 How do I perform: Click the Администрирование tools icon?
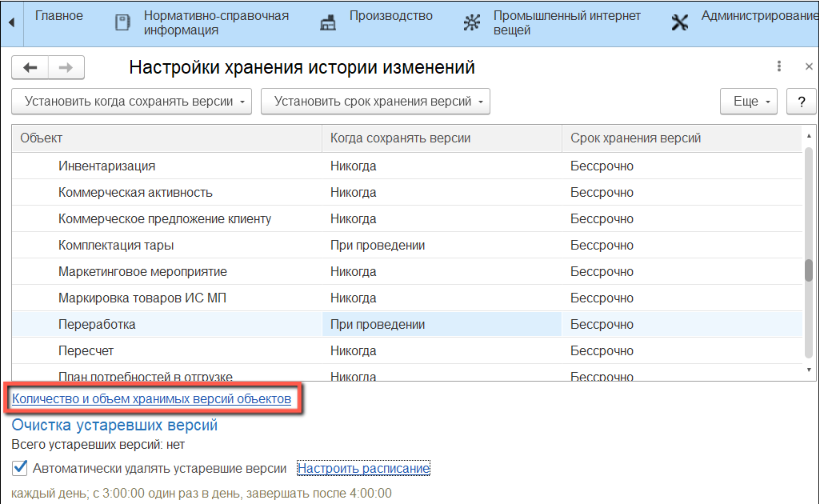[x=679, y=22]
